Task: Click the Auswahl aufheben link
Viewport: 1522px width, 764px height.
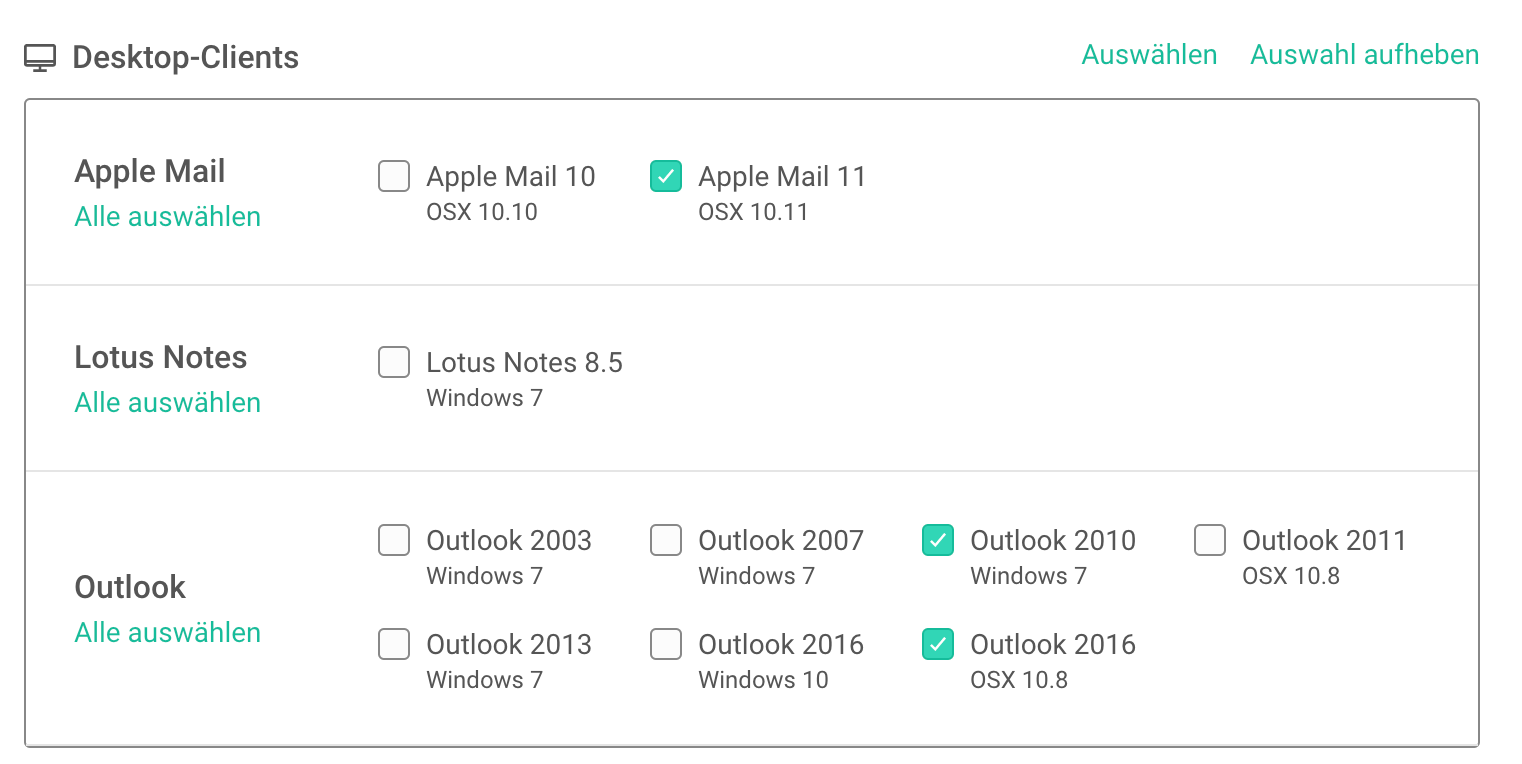Action: point(1364,54)
